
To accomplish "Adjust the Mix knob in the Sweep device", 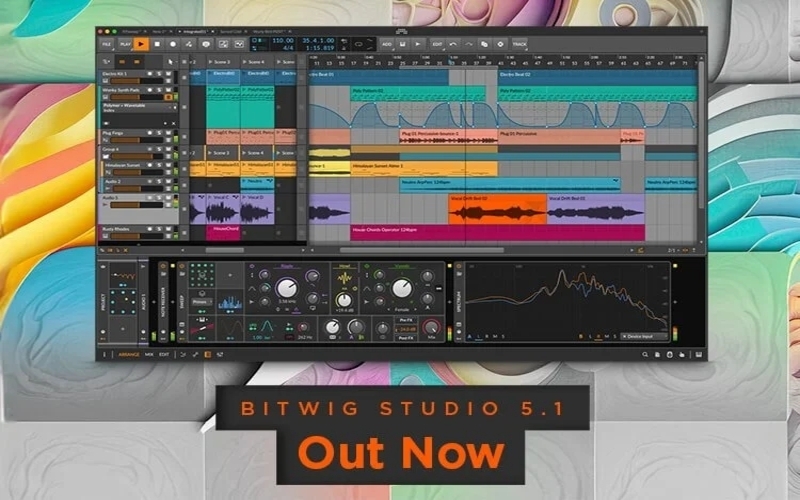I will tap(432, 327).
